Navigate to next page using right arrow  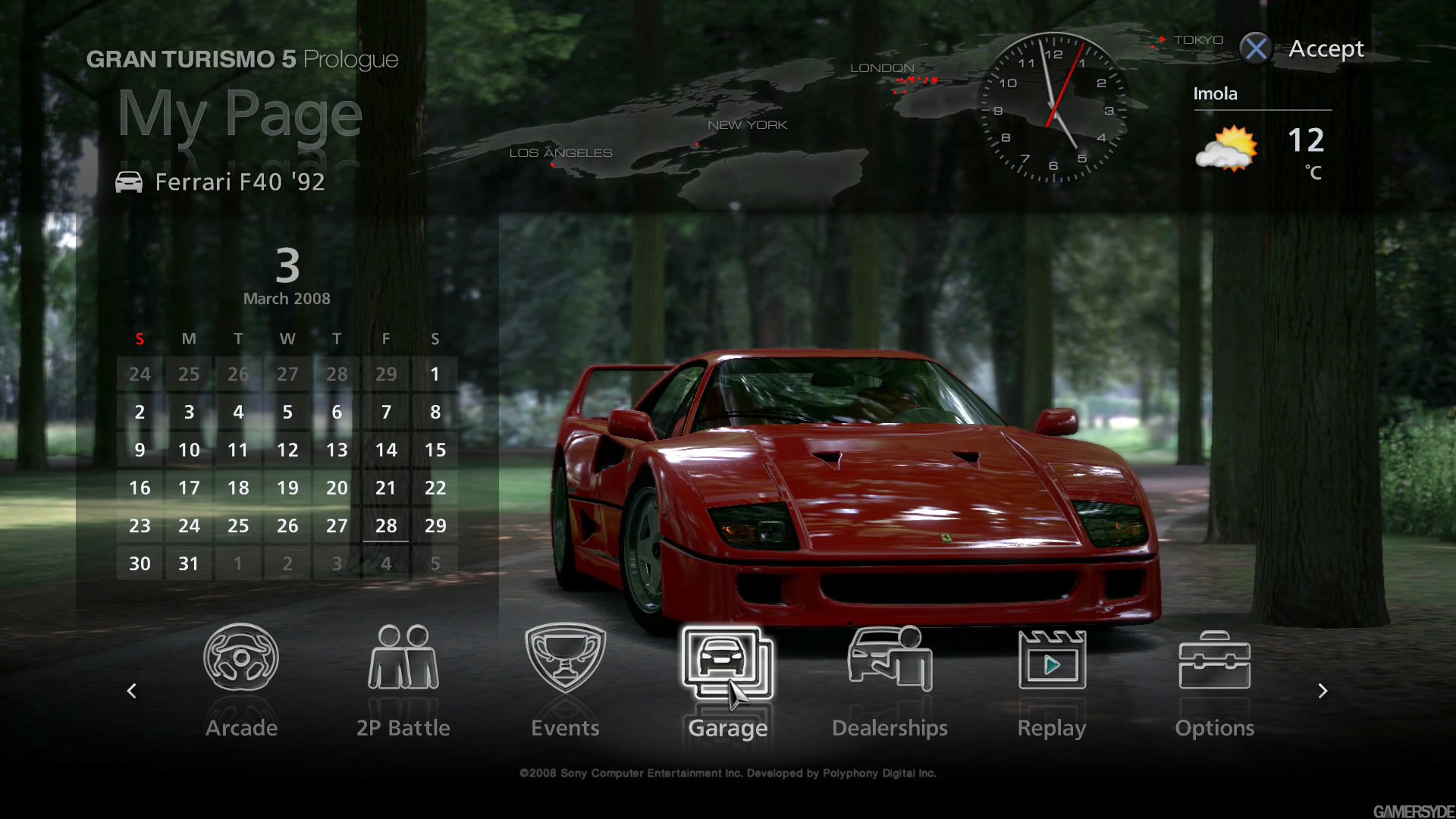(x=1324, y=689)
